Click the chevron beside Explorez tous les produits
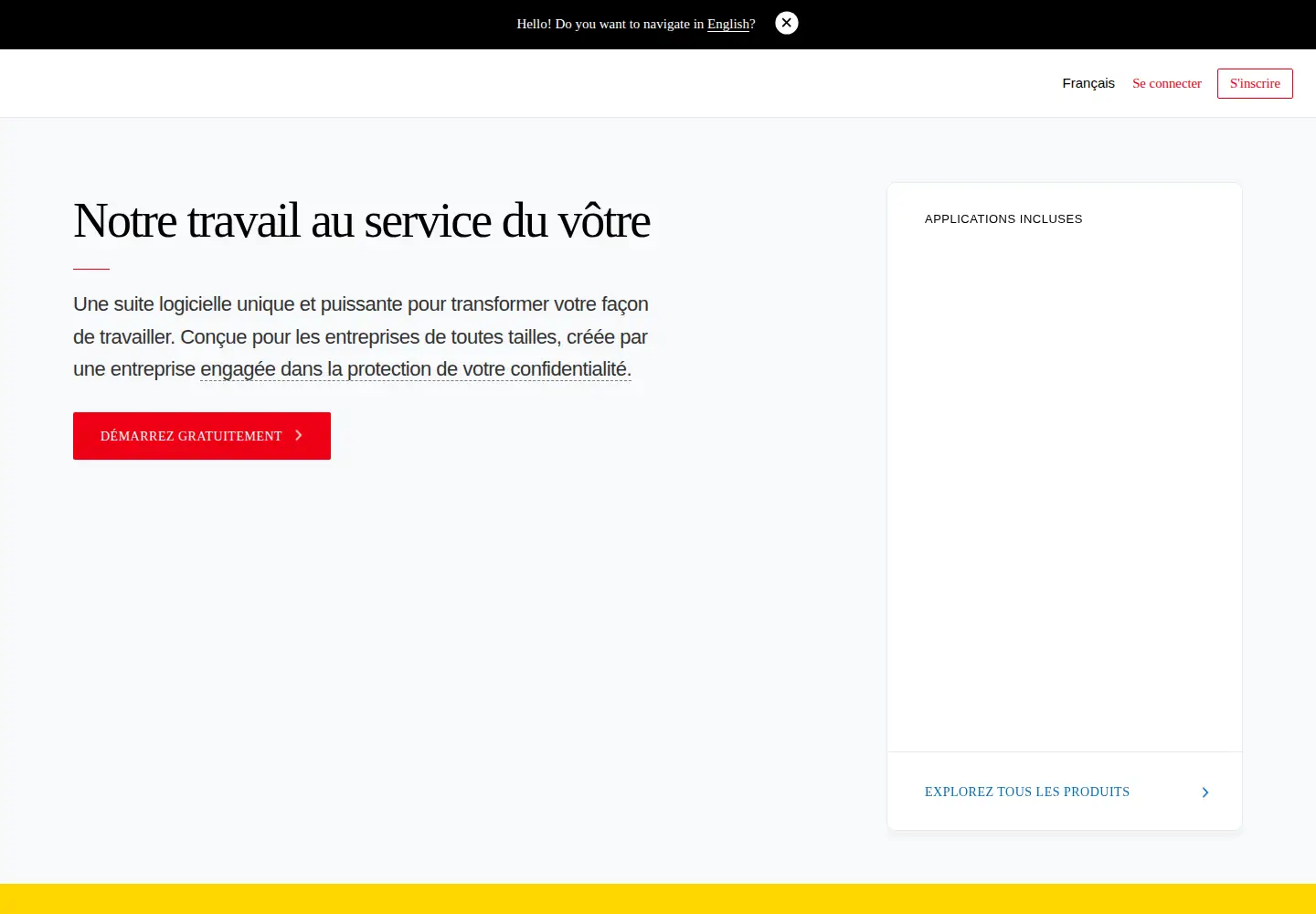 [1205, 792]
